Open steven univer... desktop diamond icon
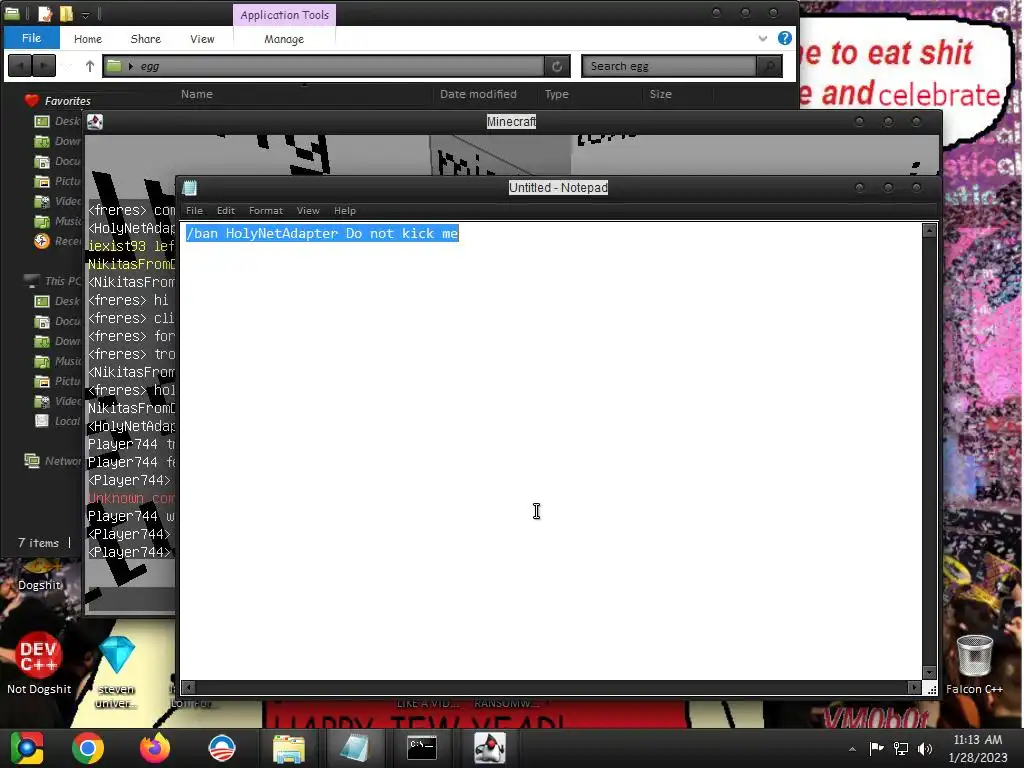Image resolution: width=1024 pixels, height=768 pixels. click(116, 671)
